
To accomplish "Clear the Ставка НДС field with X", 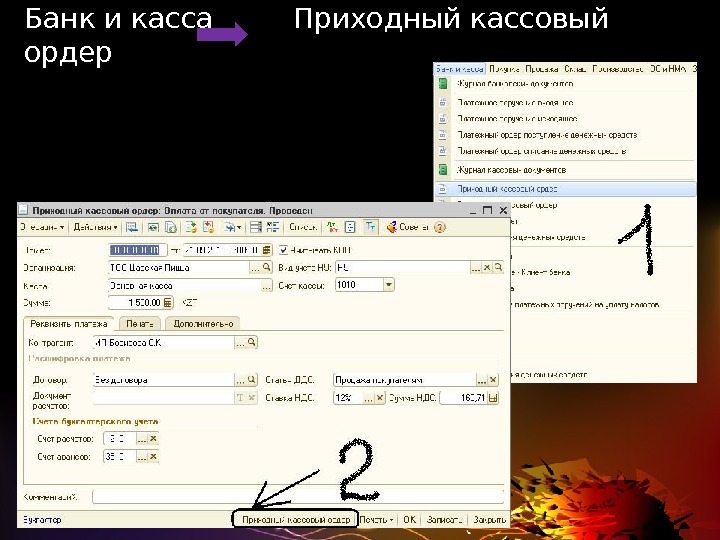I will point(380,398).
